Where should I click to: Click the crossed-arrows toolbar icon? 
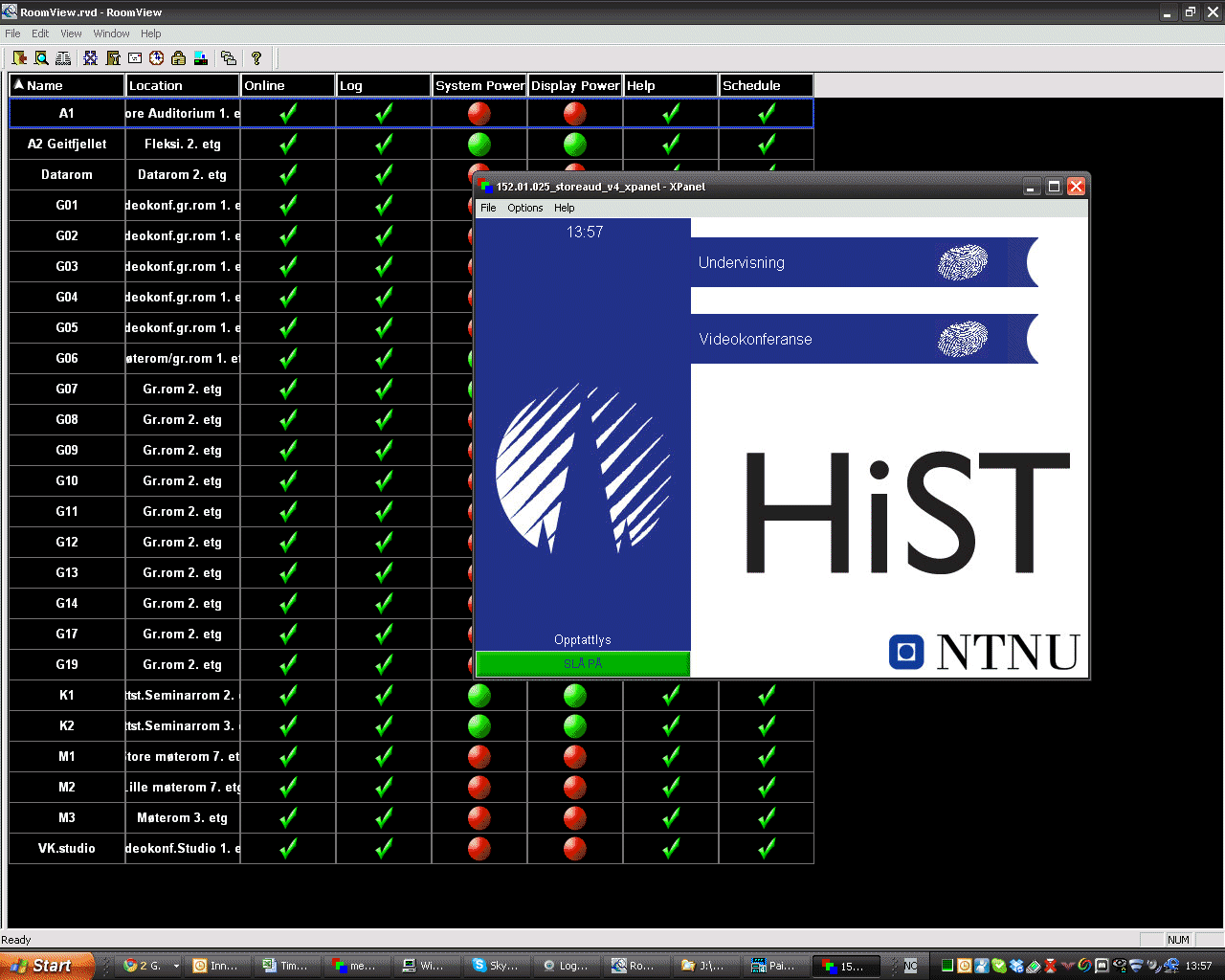tap(91, 58)
